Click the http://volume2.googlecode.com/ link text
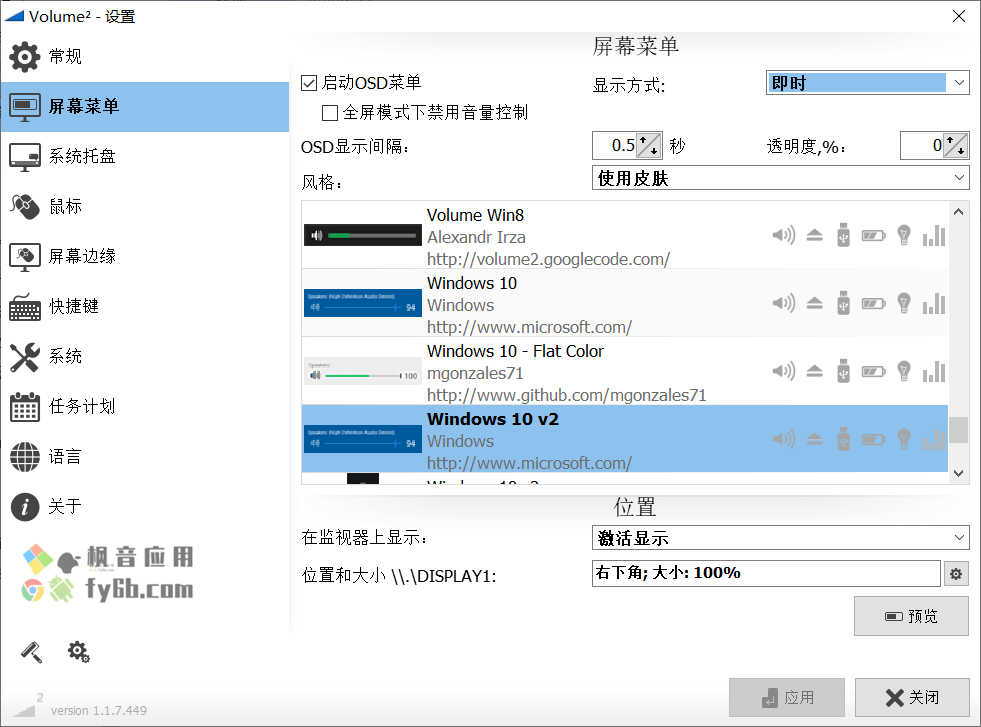 pyautogui.click(x=548, y=259)
